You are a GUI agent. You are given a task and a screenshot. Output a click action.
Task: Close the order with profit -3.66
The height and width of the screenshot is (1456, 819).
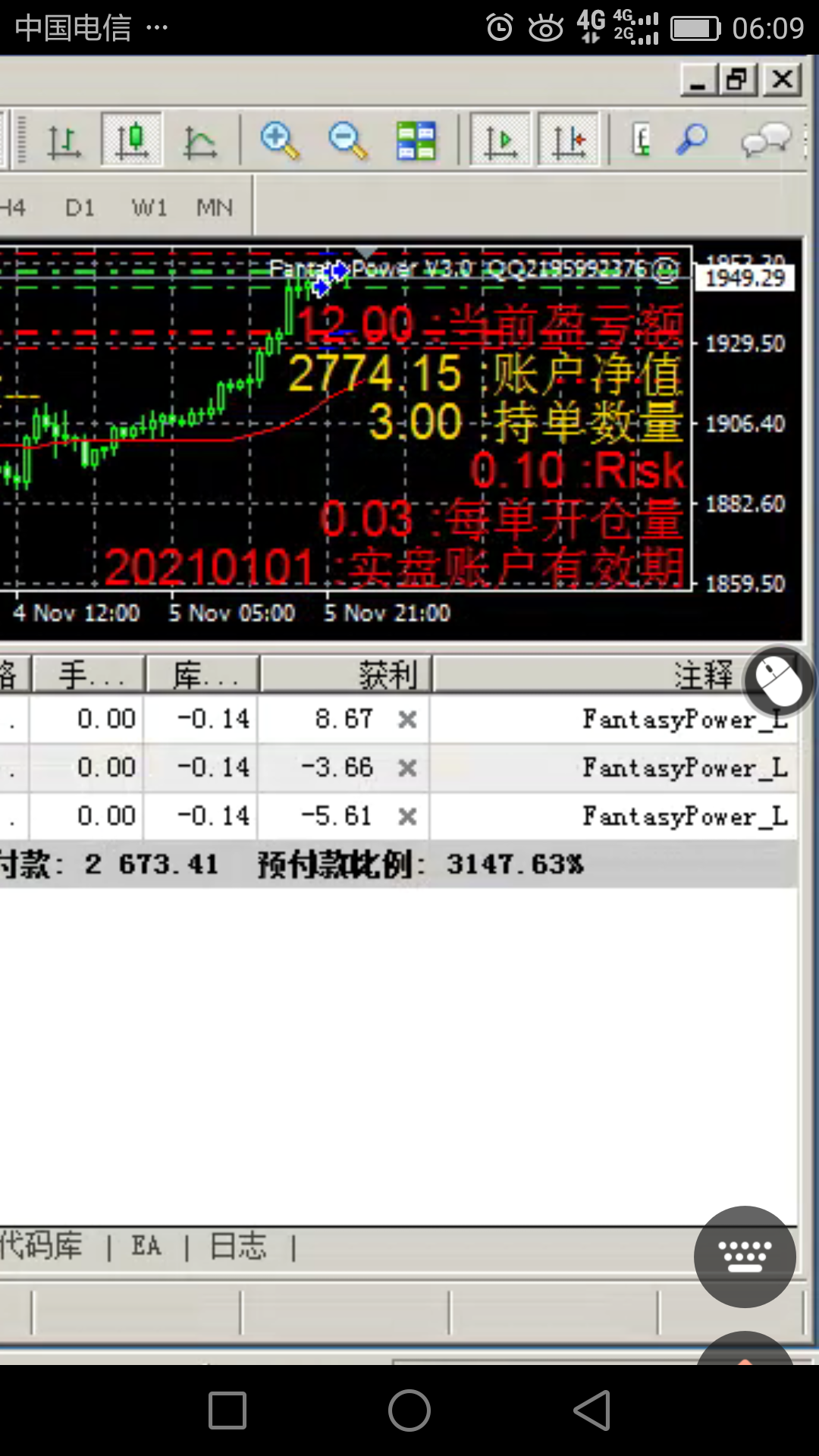[x=408, y=768]
